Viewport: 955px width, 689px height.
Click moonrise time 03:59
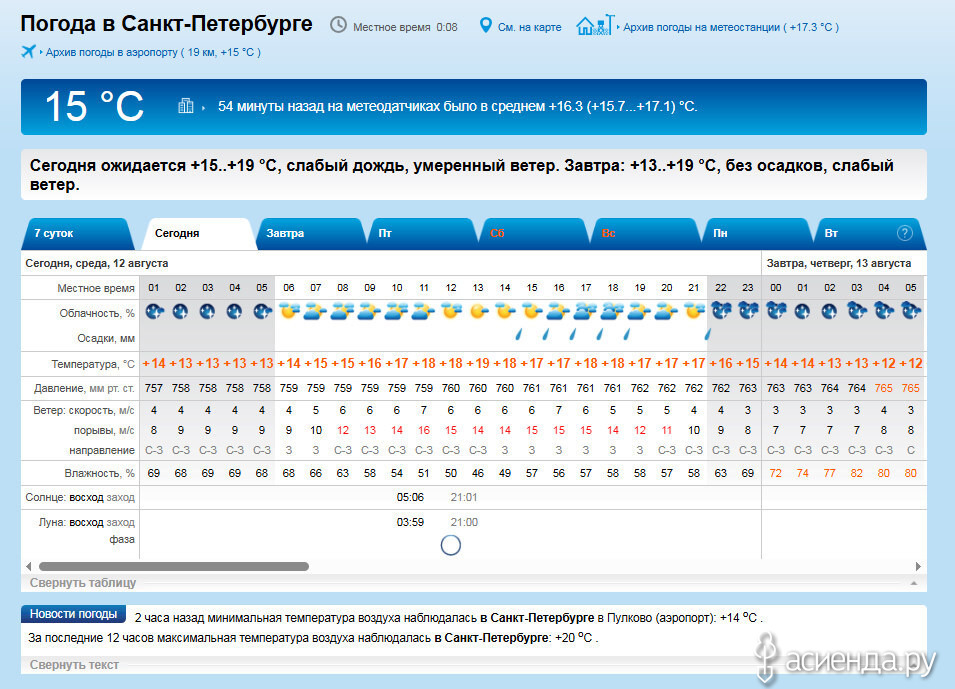410,522
